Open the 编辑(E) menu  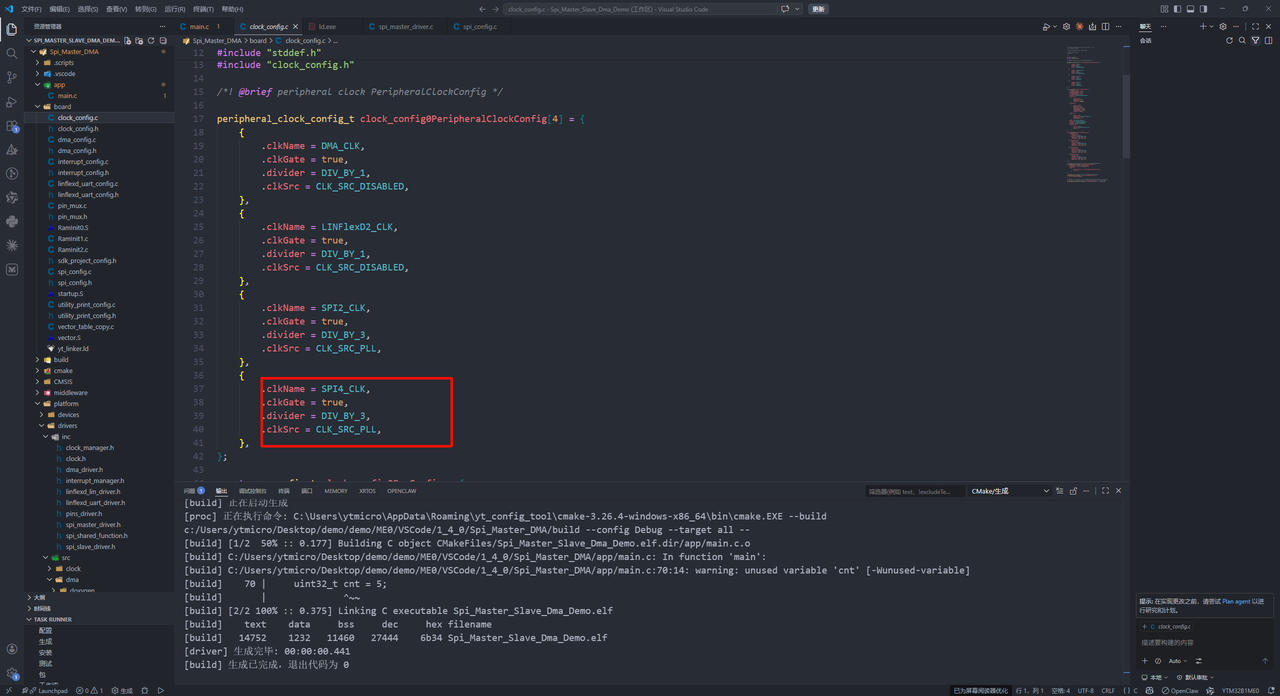60,9
